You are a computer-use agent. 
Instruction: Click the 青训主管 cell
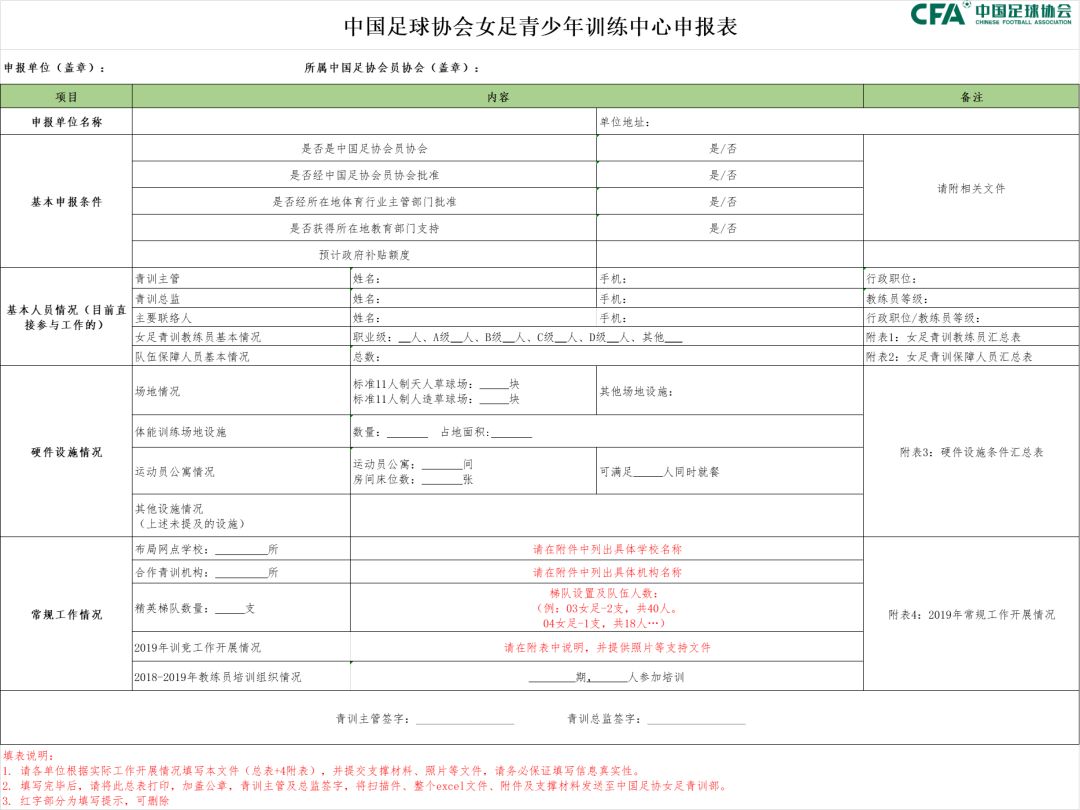click(242, 279)
